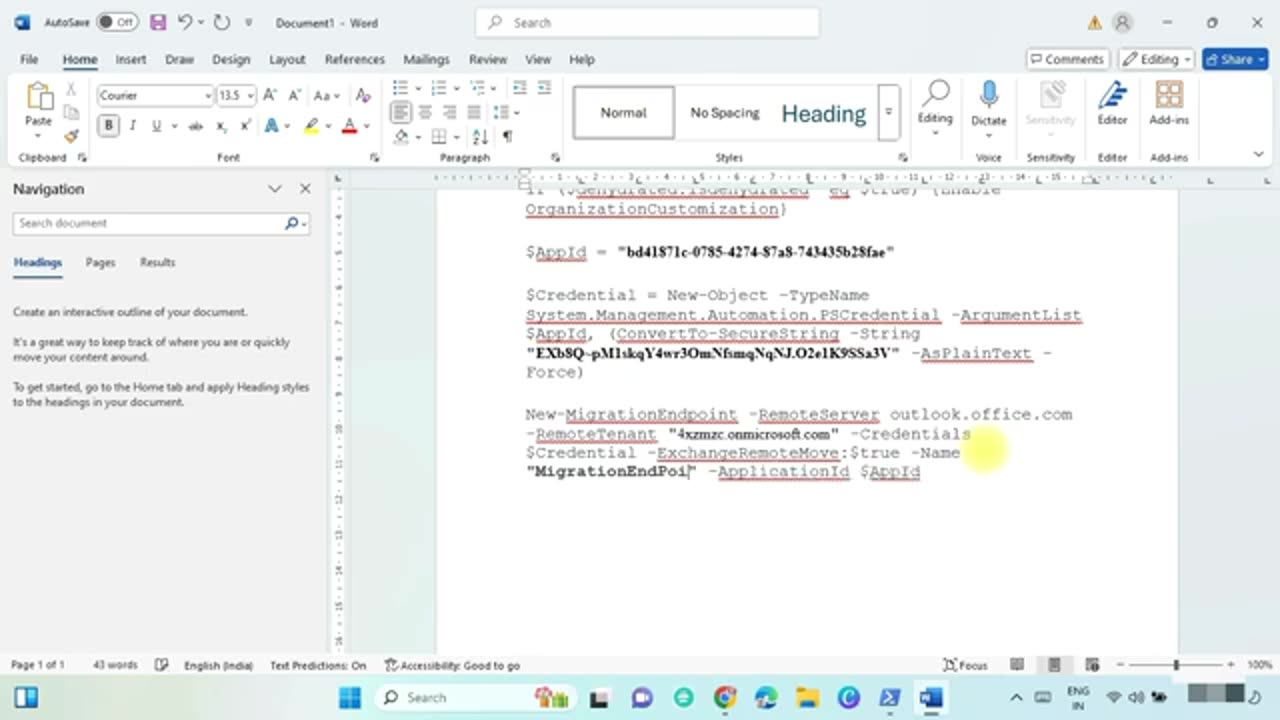1280x720 pixels.
Task: Apply the No Spacing style
Action: (x=725, y=112)
